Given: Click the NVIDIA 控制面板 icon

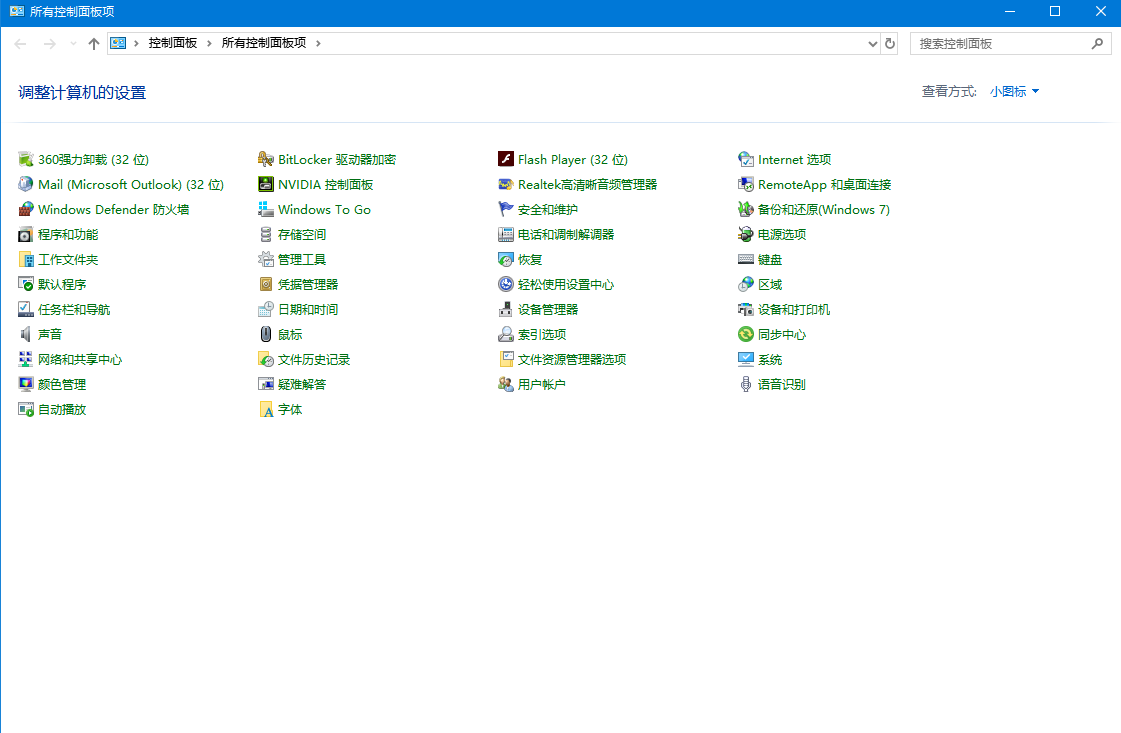Looking at the screenshot, I should 266,184.
